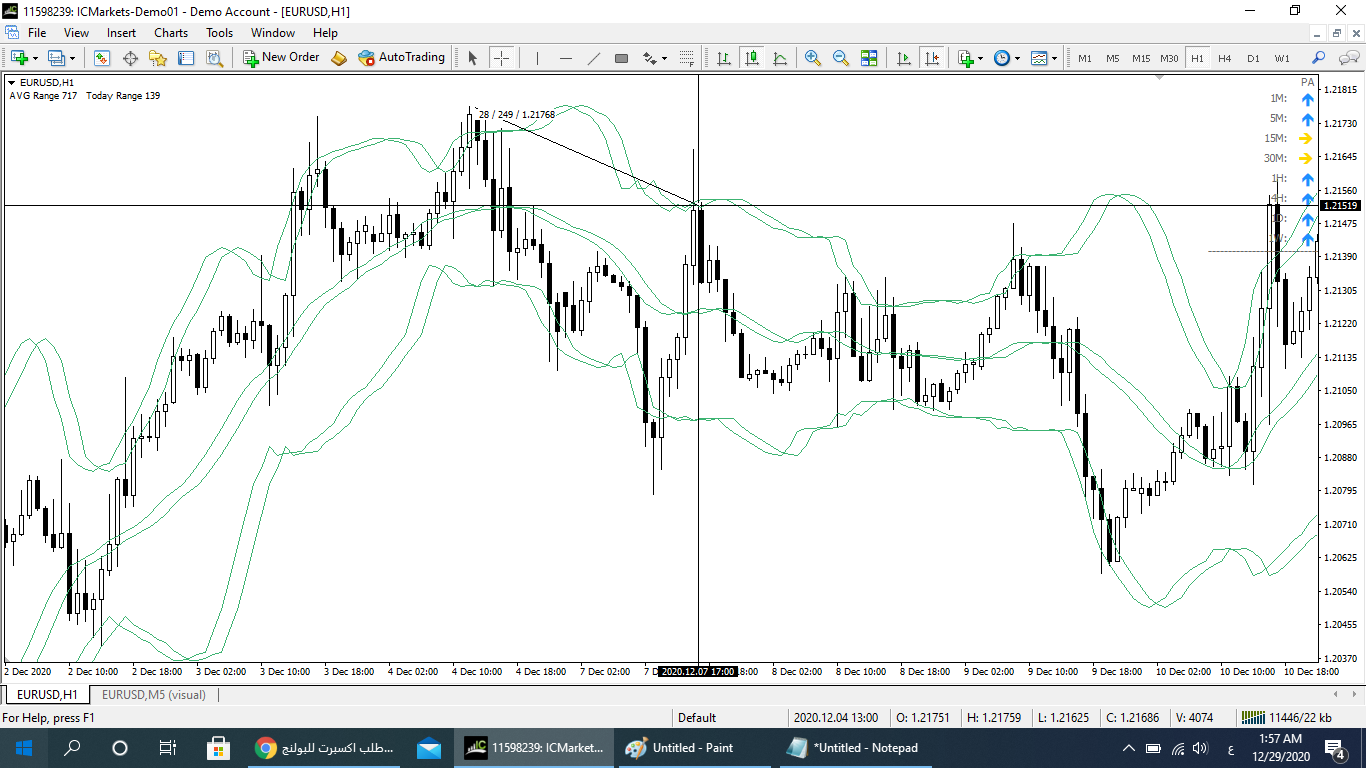Select the draw trendline tool
This screenshot has width=1366, height=768.
(x=593, y=58)
